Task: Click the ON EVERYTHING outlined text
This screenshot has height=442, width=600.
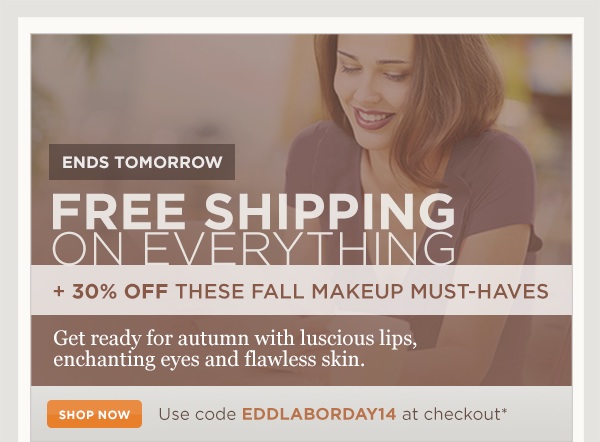Action: point(253,248)
